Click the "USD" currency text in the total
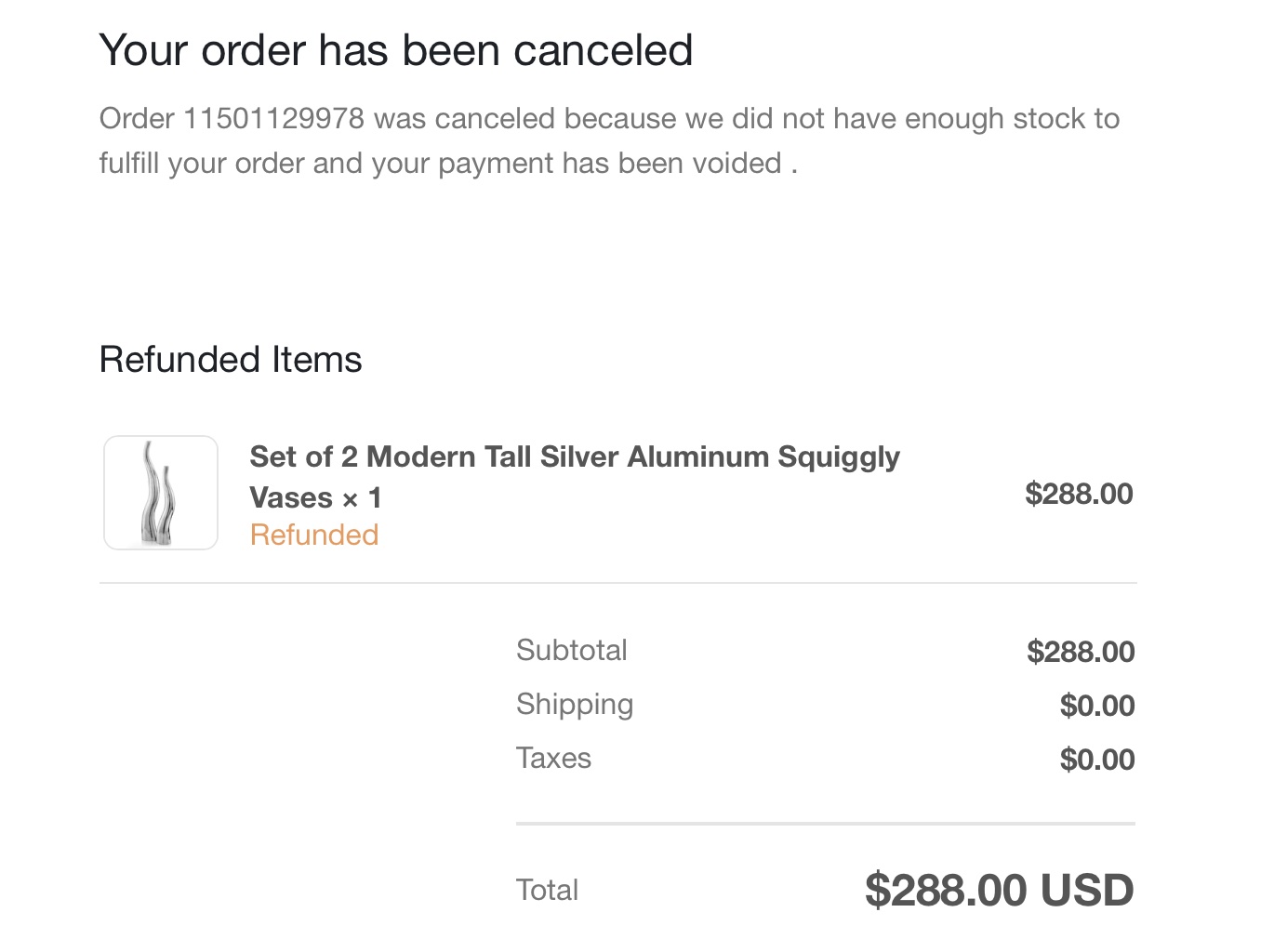Image resolution: width=1274 pixels, height=952 pixels. [1087, 891]
